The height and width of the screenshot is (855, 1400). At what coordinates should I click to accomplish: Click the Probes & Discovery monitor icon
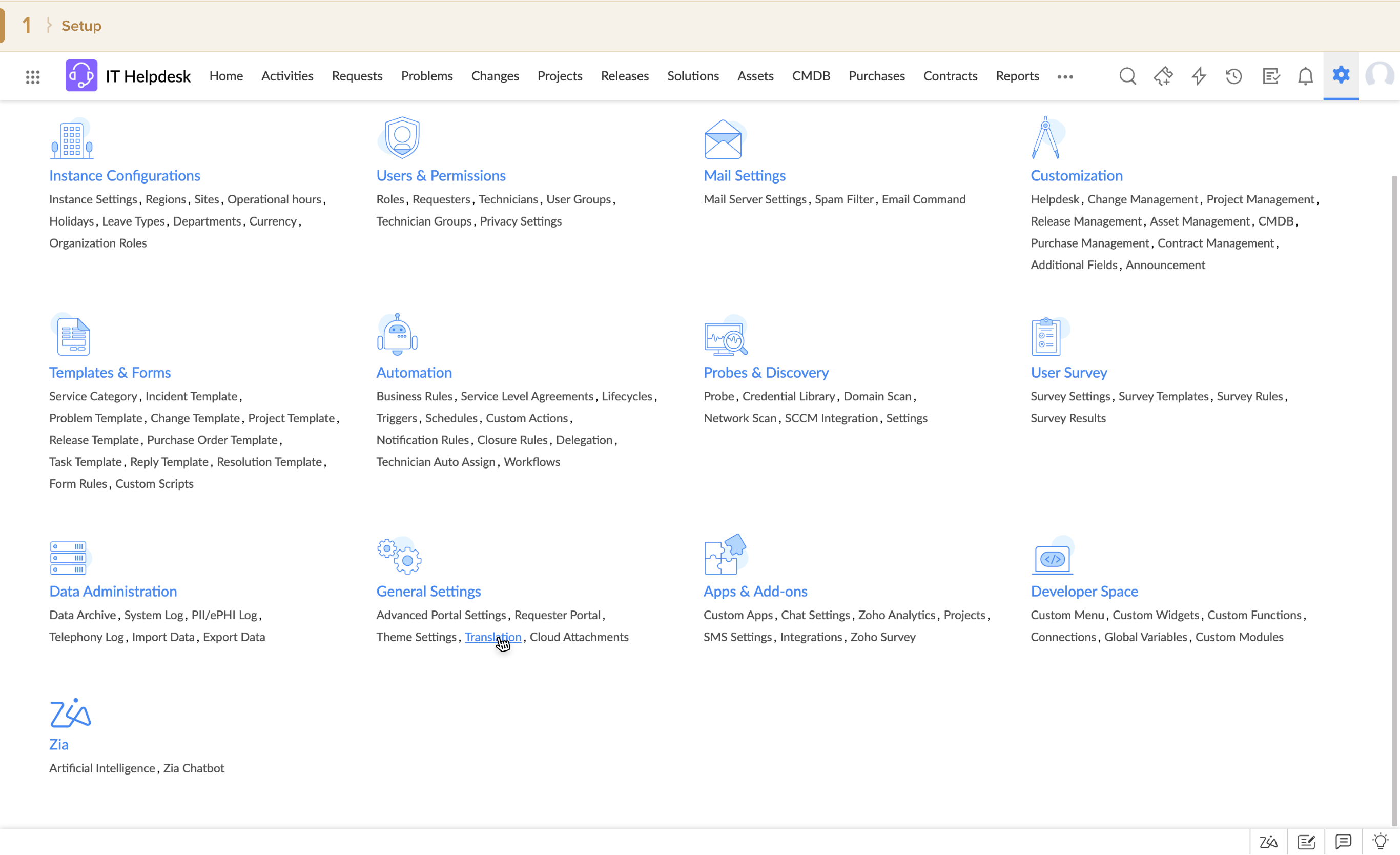(726, 335)
